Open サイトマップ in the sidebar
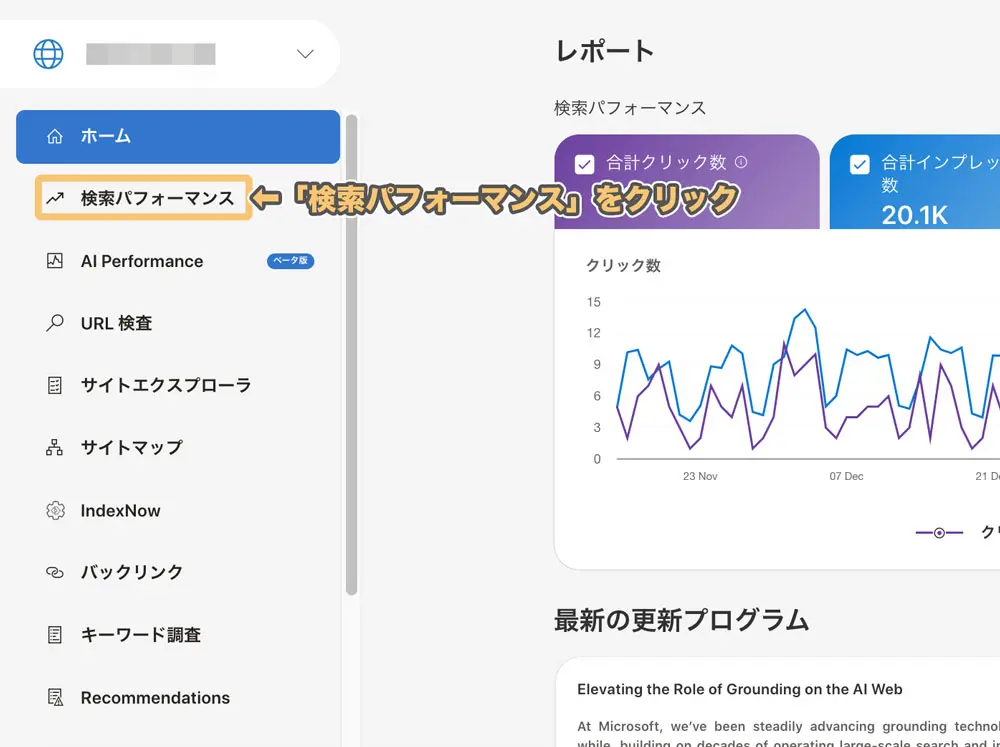Image resolution: width=1000 pixels, height=747 pixels. tap(131, 447)
